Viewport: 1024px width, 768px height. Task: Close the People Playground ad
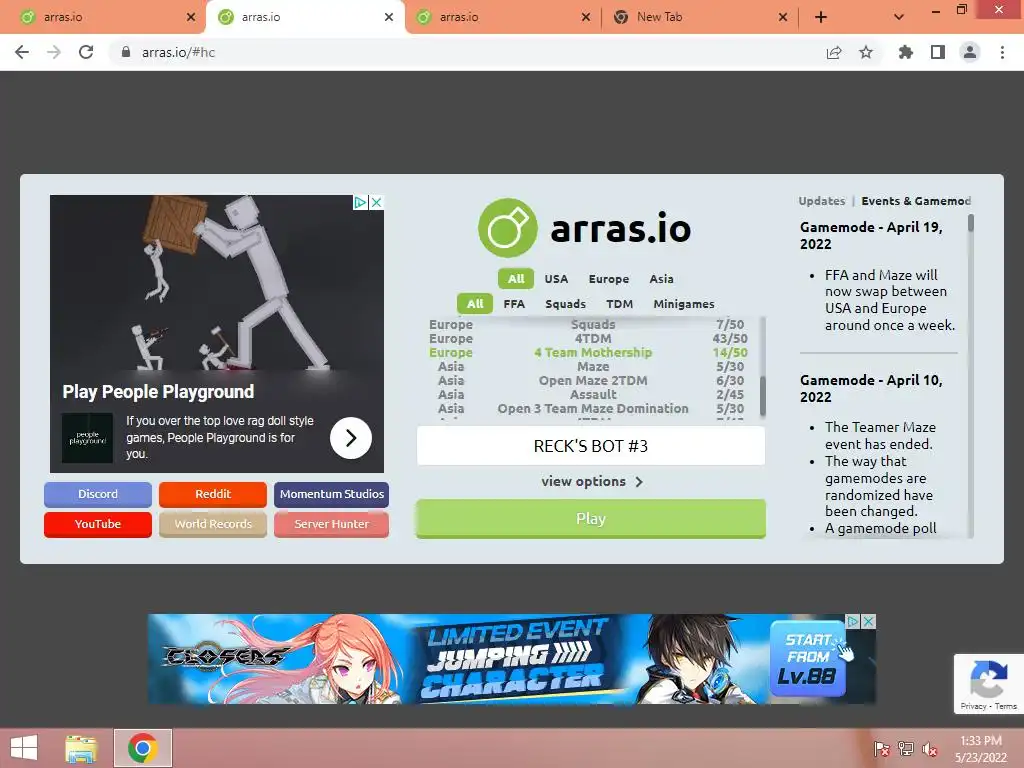[377, 202]
